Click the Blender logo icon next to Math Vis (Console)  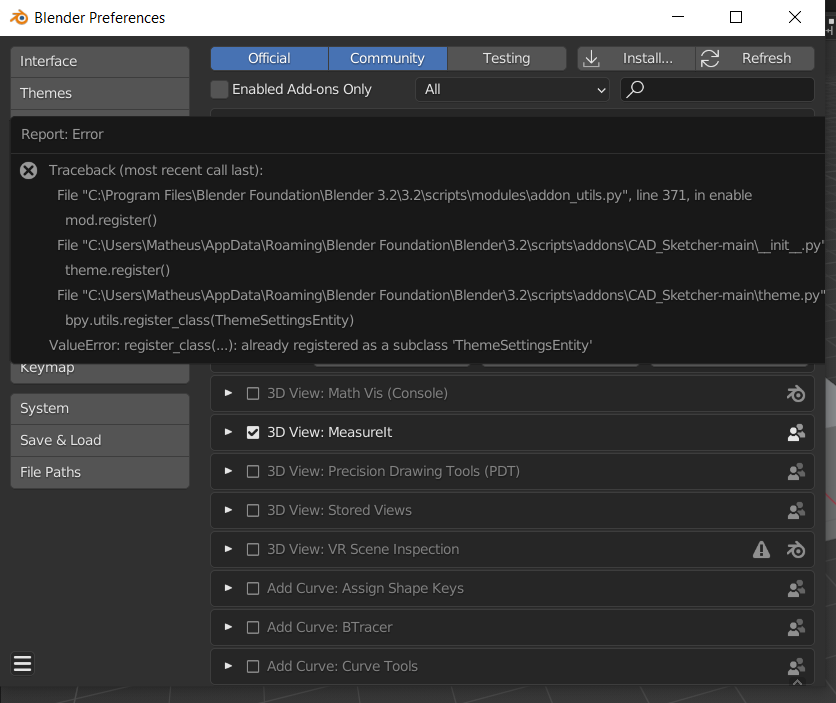[796, 393]
